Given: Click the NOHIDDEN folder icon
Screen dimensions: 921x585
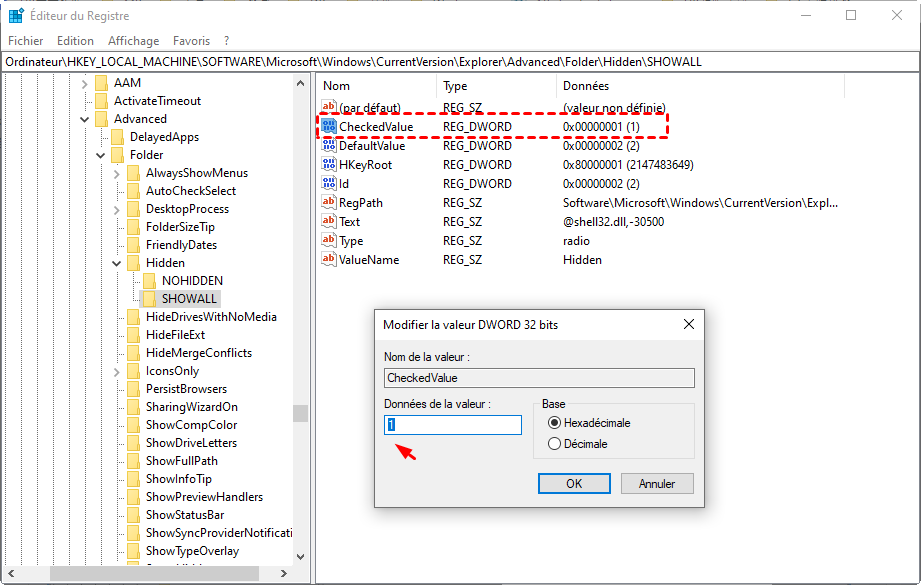Looking at the screenshot, I should pos(150,281).
